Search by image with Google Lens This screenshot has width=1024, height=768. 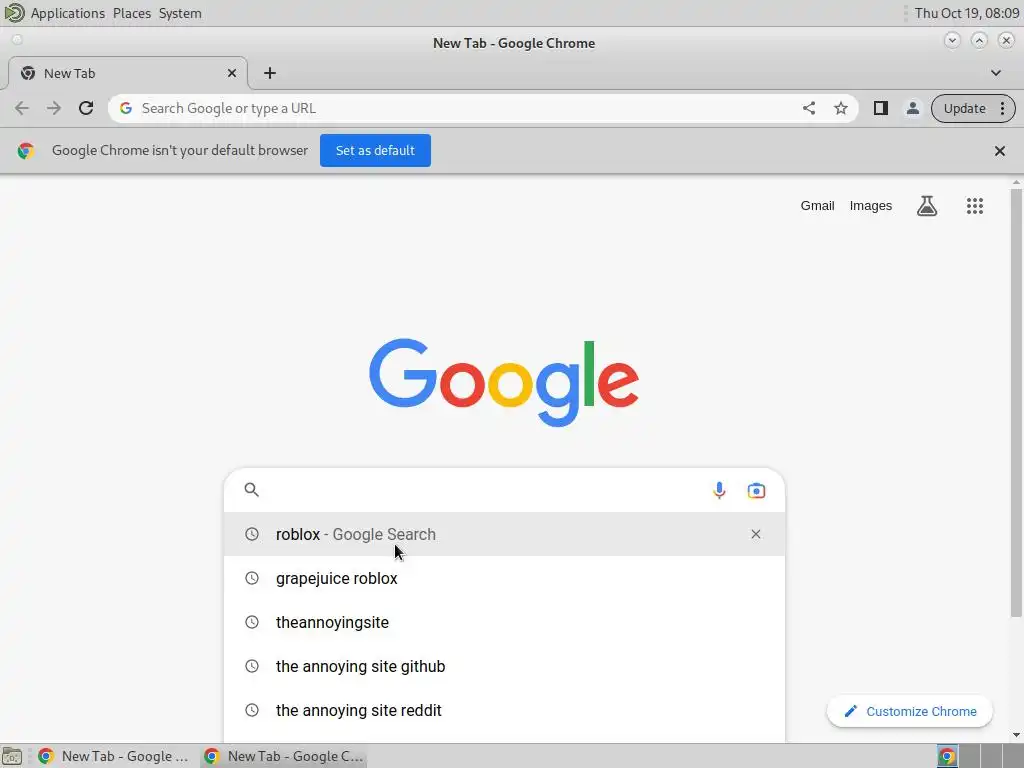756,490
